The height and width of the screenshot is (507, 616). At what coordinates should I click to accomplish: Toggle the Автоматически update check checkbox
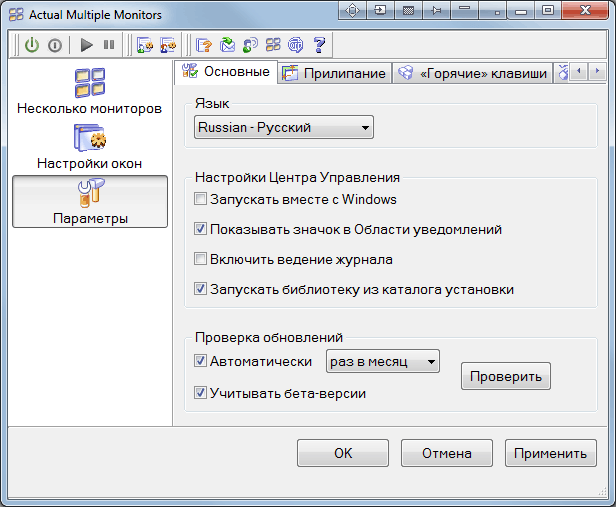[200, 361]
